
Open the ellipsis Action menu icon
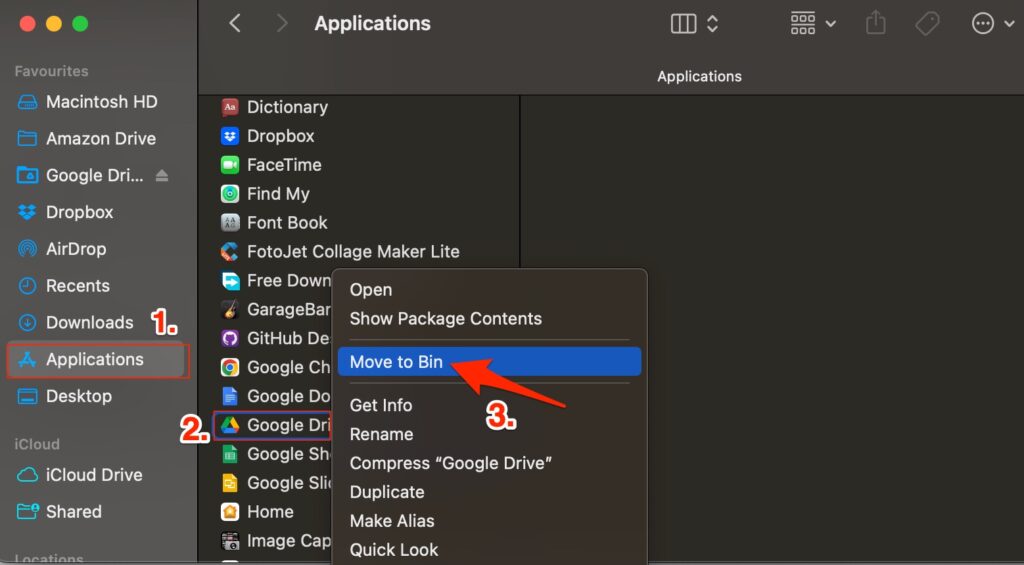[x=983, y=24]
